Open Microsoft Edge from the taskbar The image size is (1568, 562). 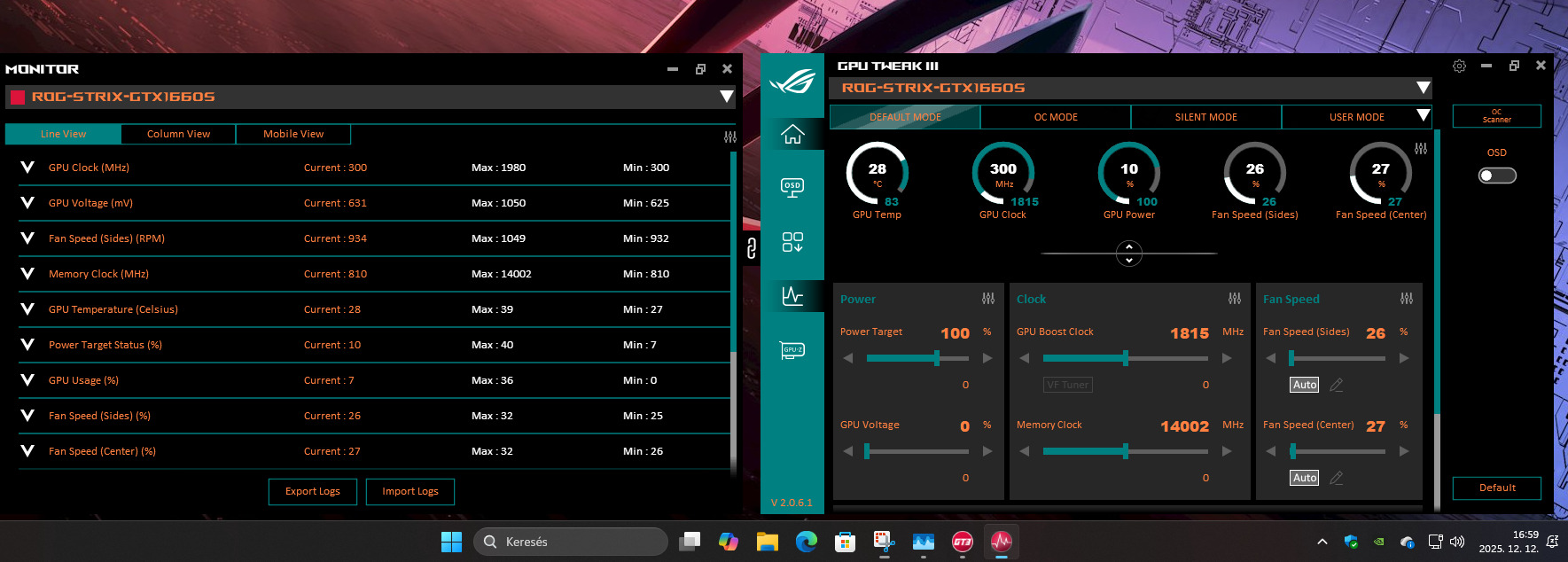tap(807, 542)
